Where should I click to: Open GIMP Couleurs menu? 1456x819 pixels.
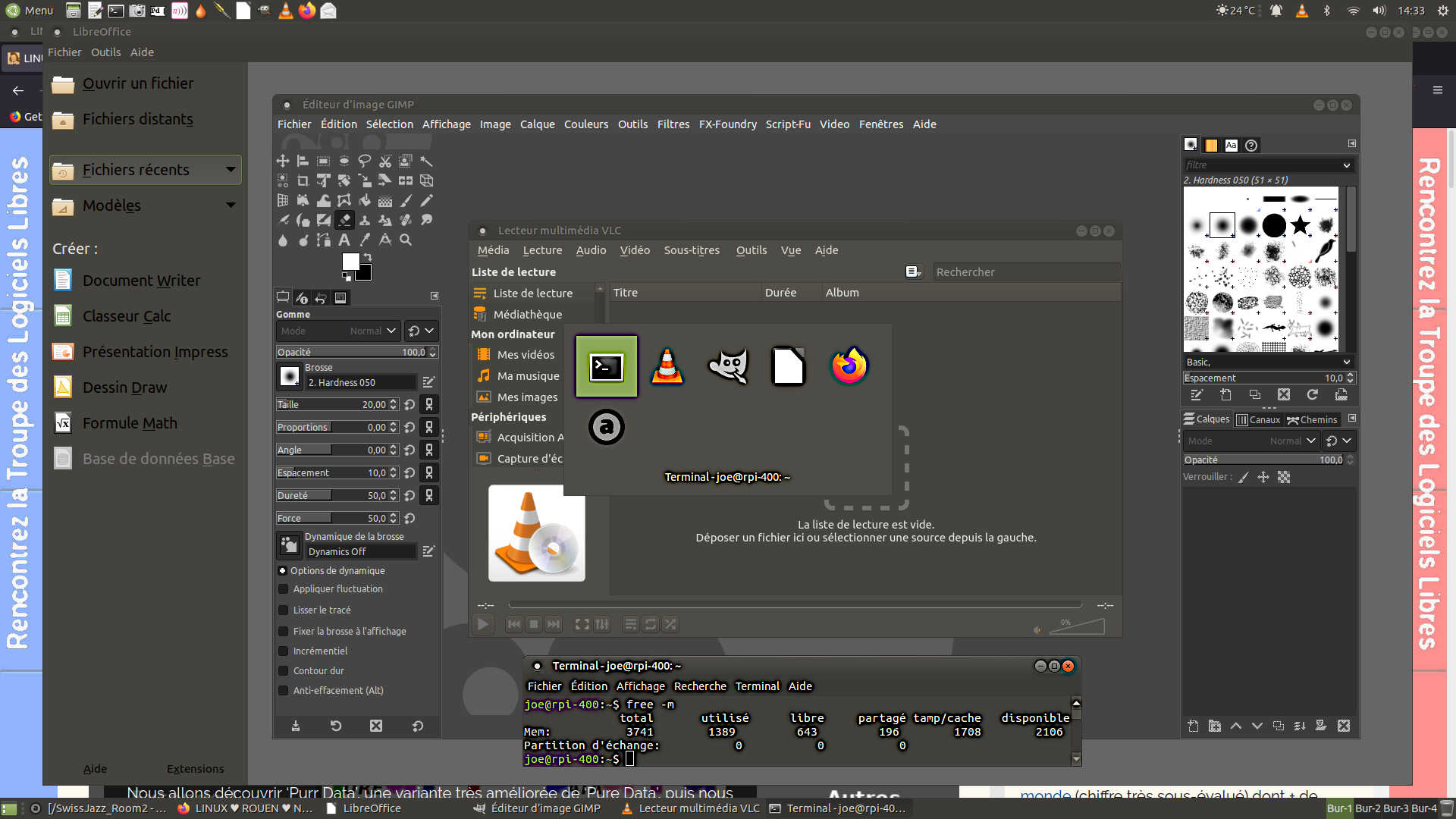[x=585, y=124]
